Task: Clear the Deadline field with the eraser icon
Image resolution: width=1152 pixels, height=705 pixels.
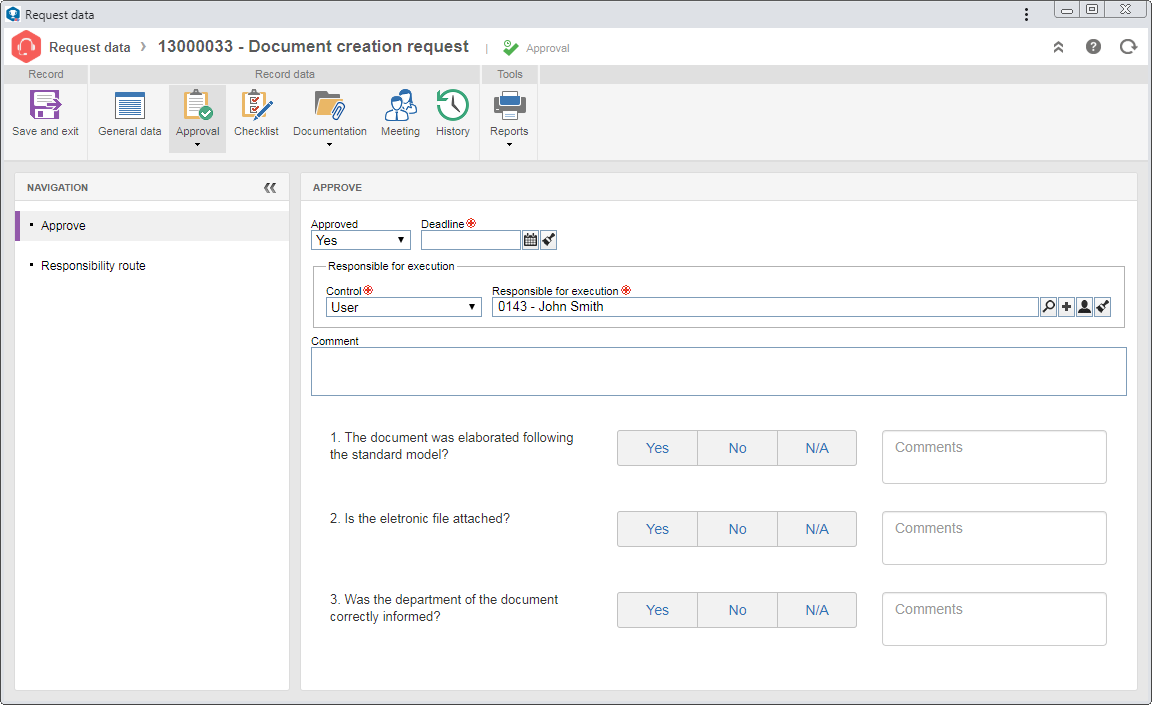Action: click(549, 240)
